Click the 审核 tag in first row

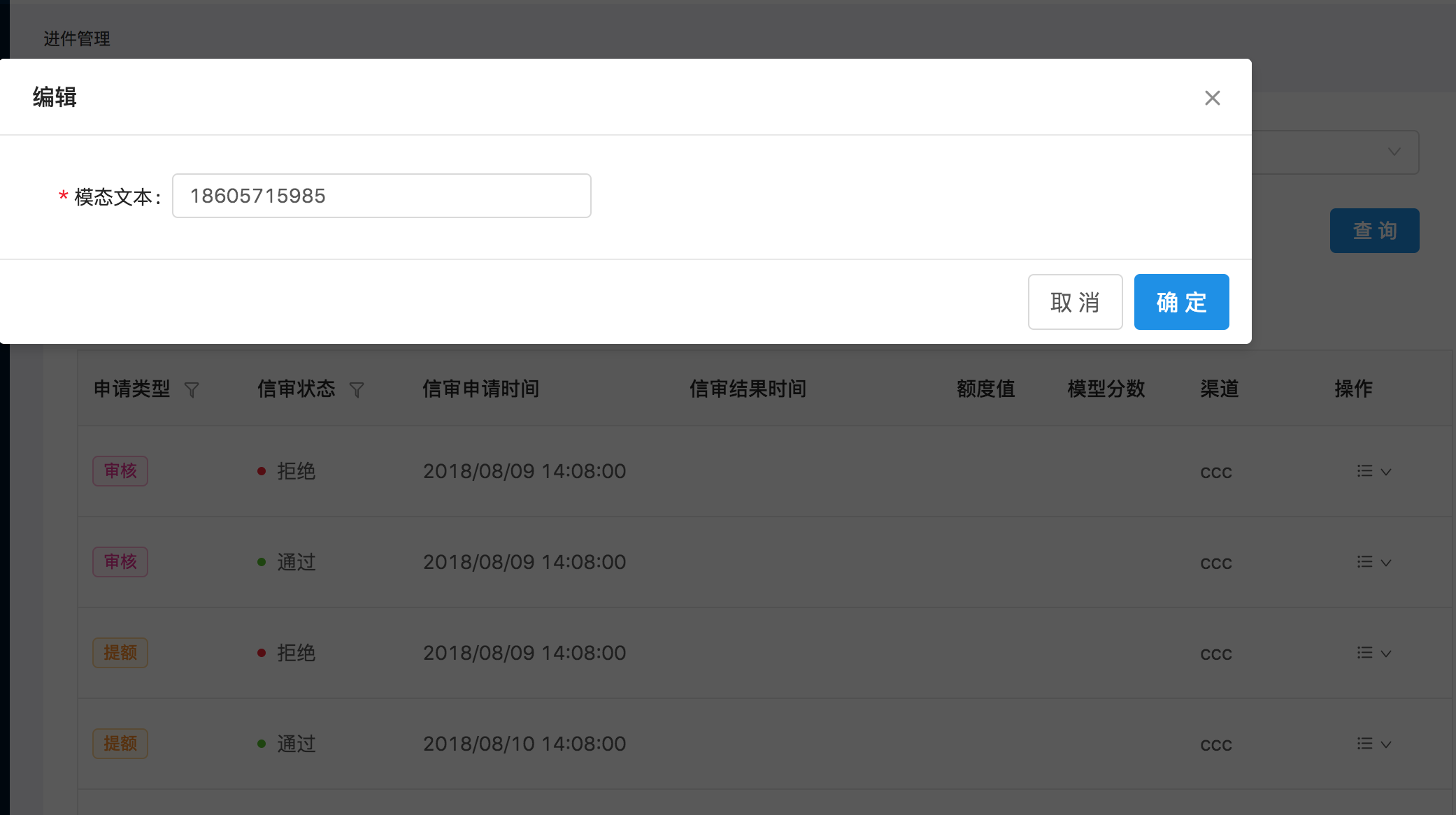(x=120, y=471)
